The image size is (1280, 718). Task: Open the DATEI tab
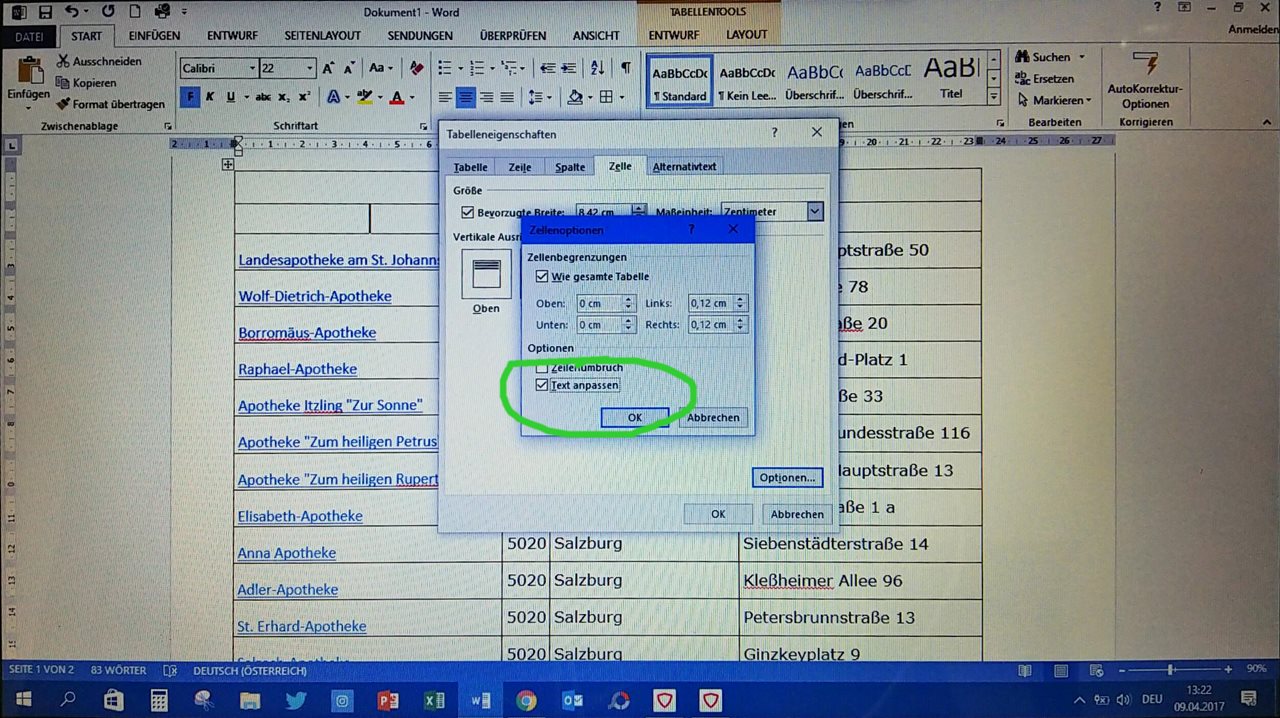coord(29,36)
